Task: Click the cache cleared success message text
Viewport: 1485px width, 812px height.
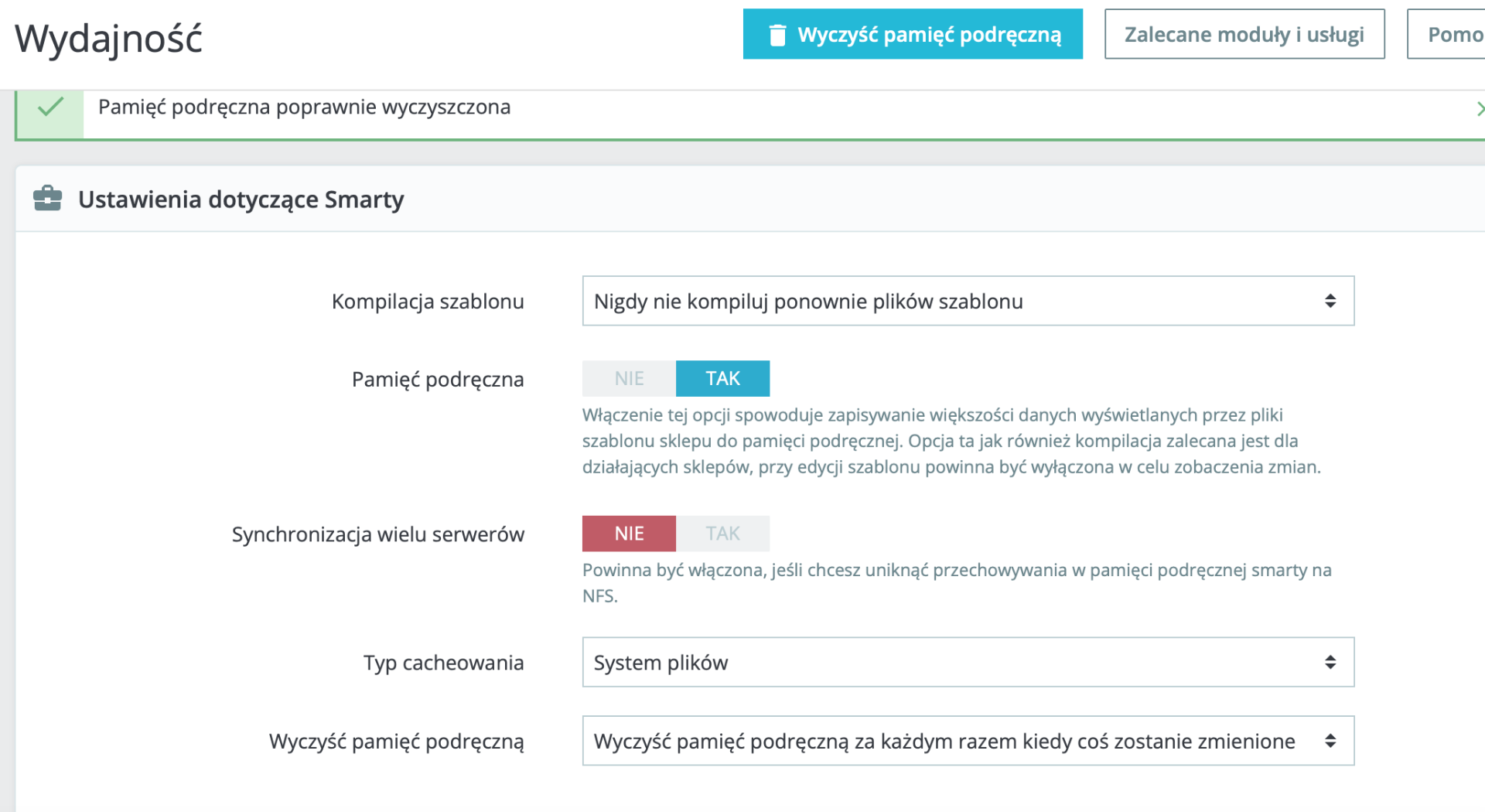Action: tap(304, 107)
